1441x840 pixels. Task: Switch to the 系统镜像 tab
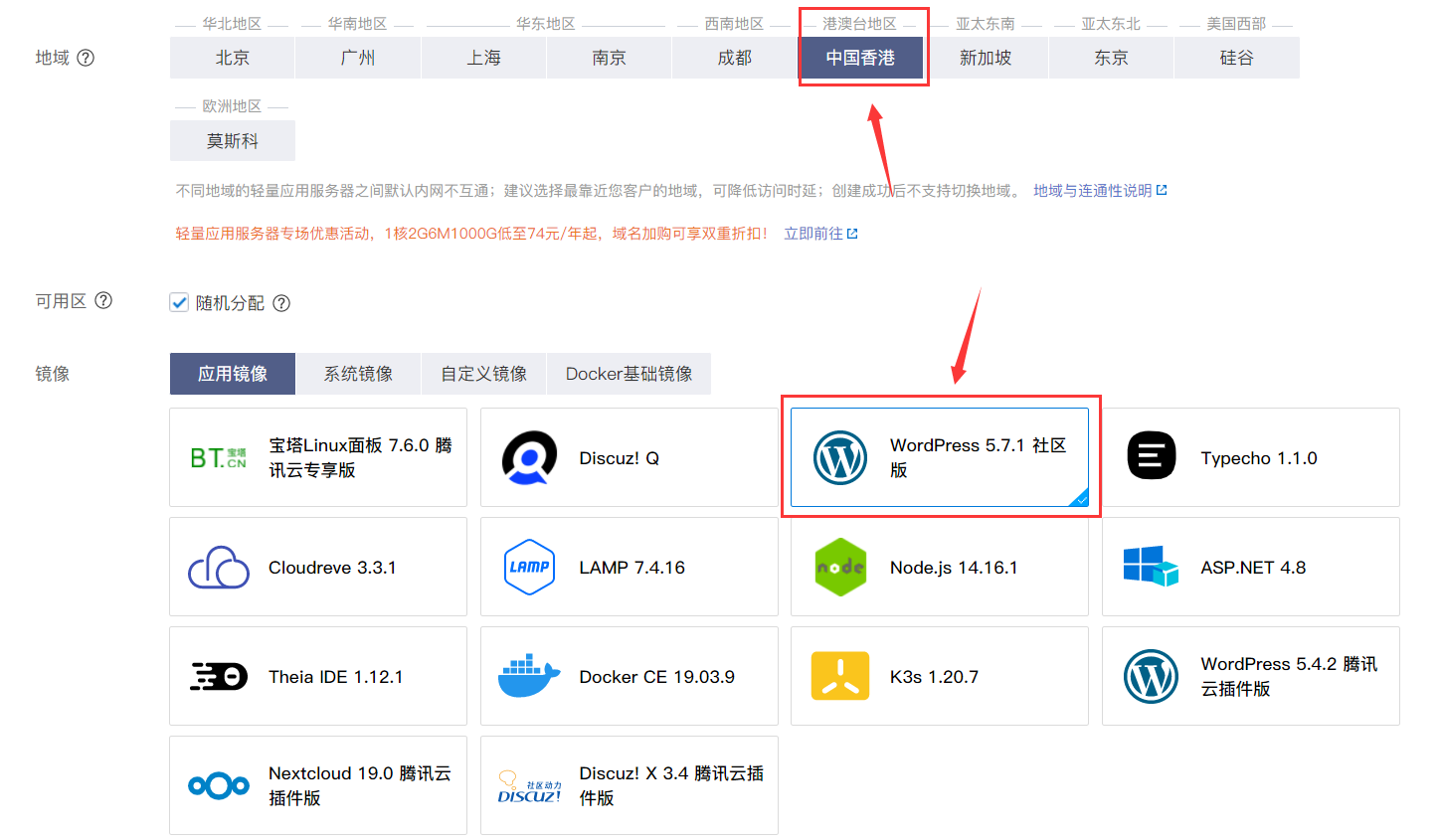pos(358,374)
